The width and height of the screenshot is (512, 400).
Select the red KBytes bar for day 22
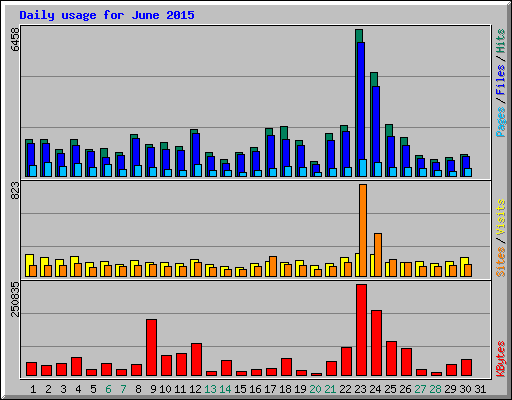coord(346,362)
